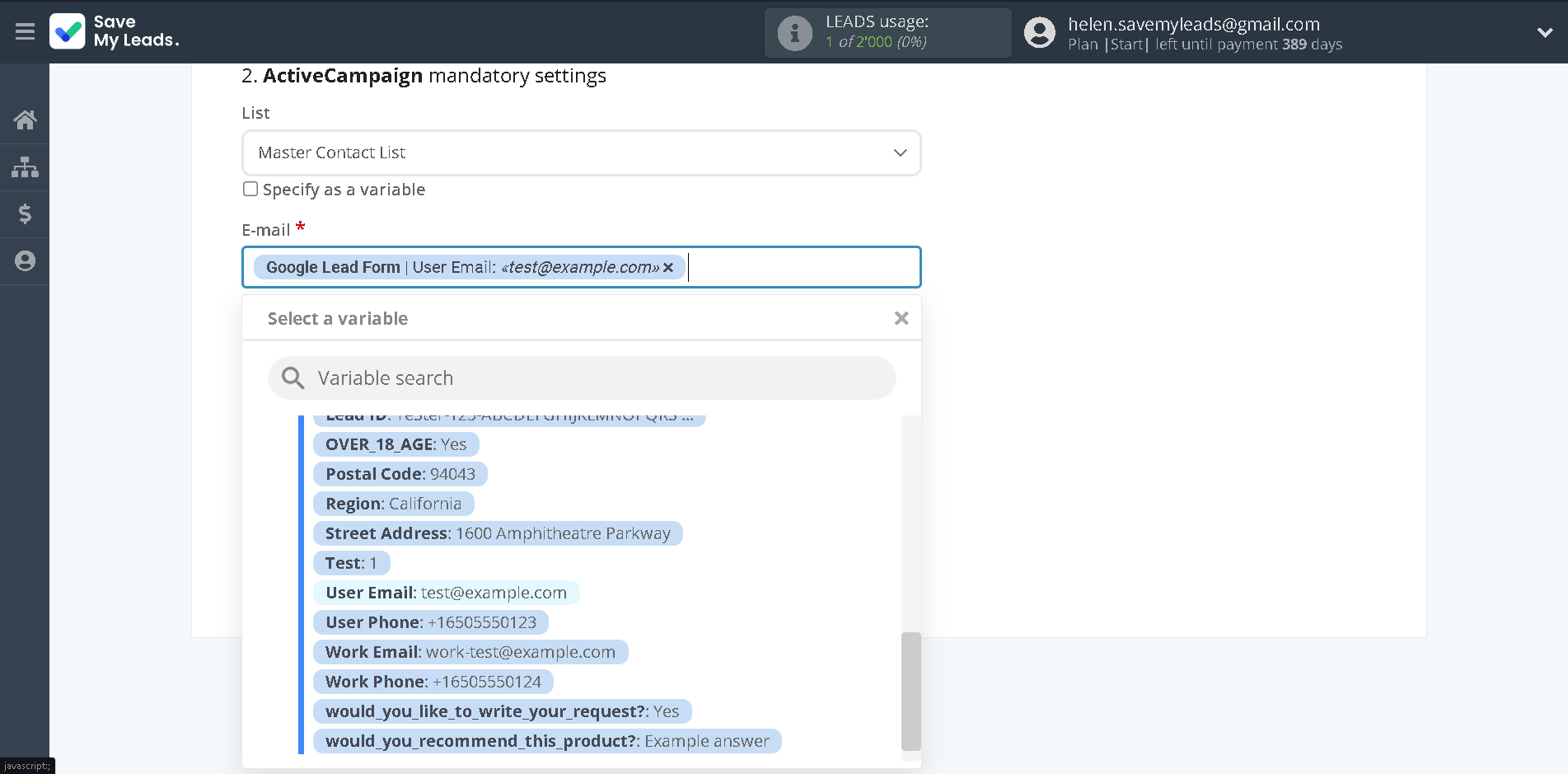Go to the Home sidebar icon
This screenshot has width=1568, height=774.
(x=25, y=120)
